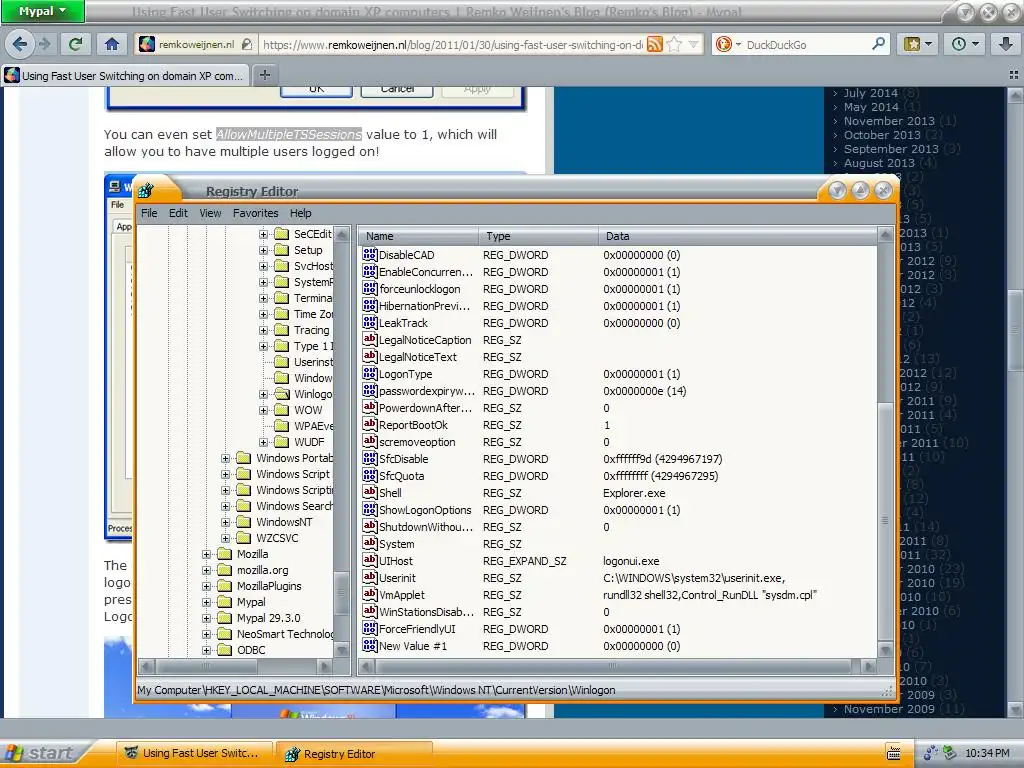The image size is (1024, 768).
Task: Expand the WOW registry key
Action: click(263, 410)
